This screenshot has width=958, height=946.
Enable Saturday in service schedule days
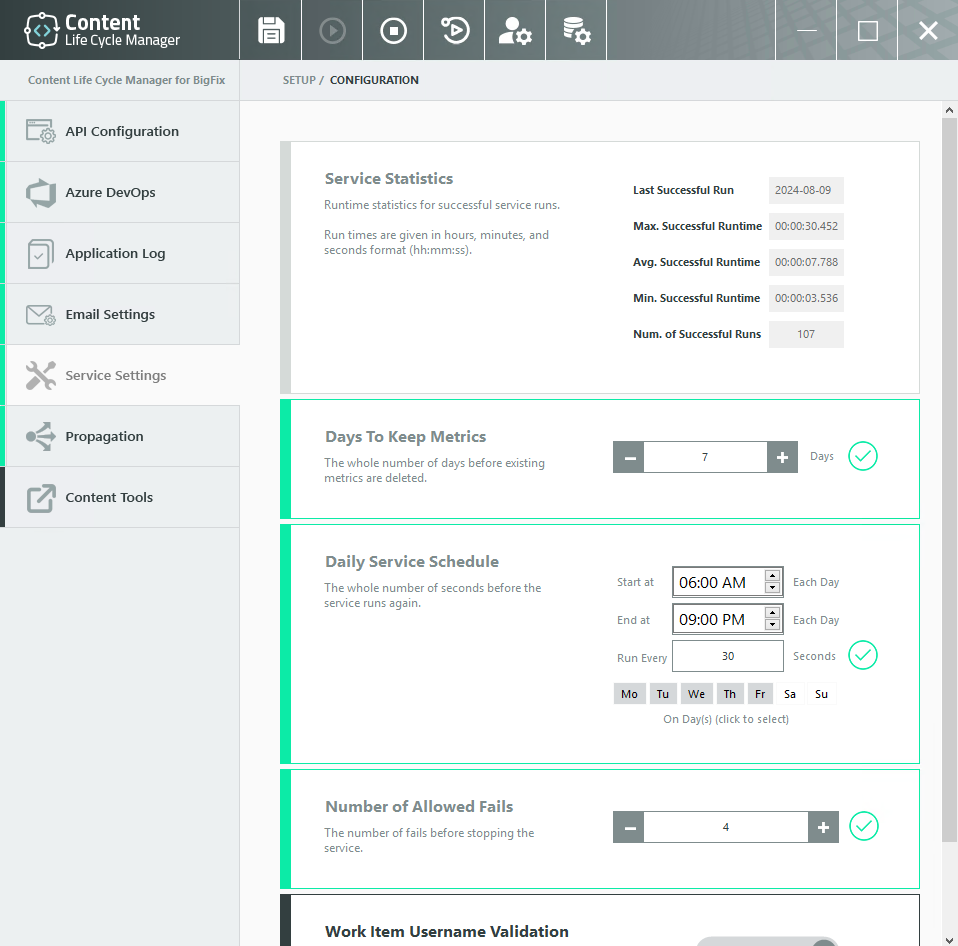[x=790, y=694]
